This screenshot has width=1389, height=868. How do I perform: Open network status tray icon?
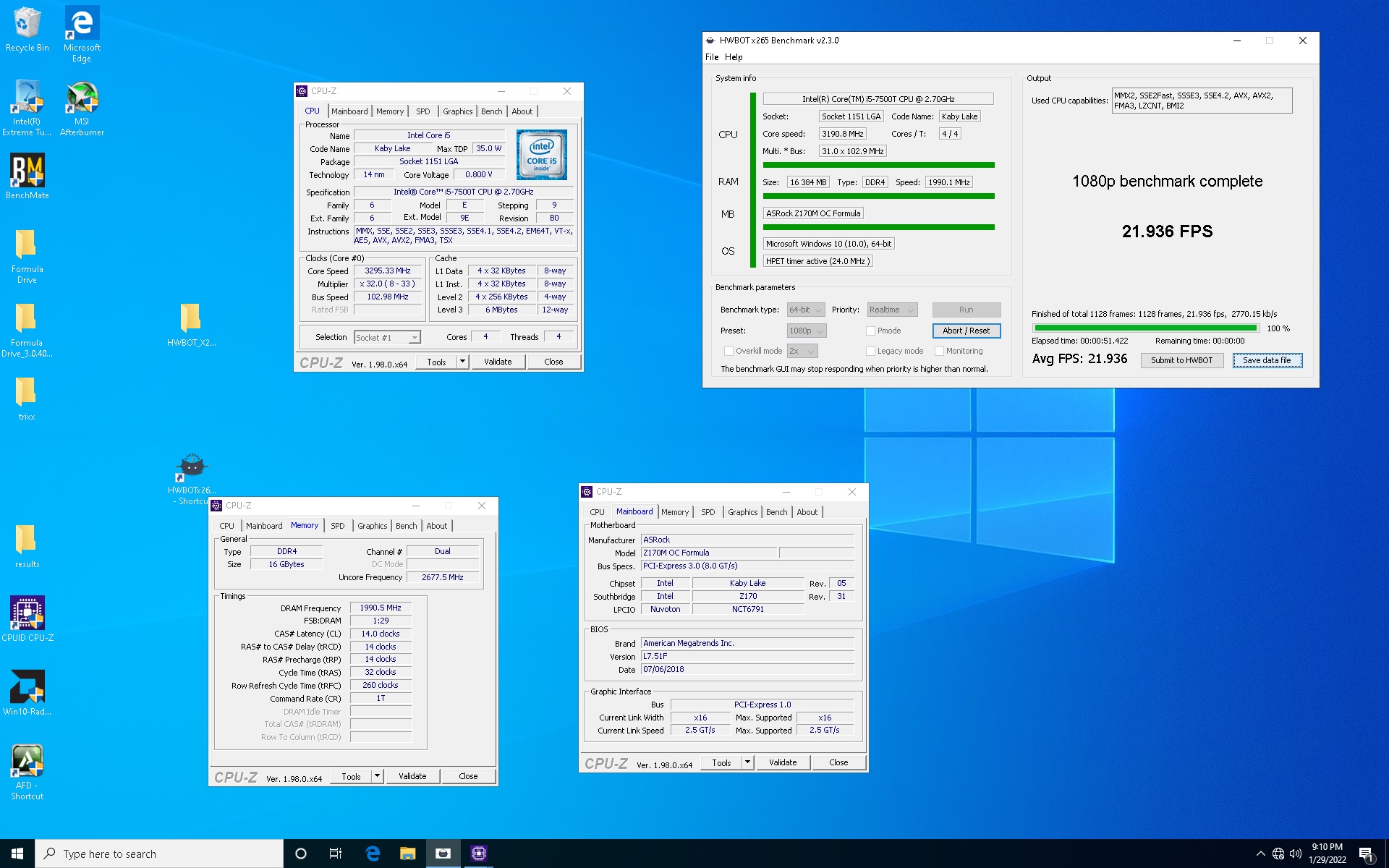click(x=1278, y=854)
